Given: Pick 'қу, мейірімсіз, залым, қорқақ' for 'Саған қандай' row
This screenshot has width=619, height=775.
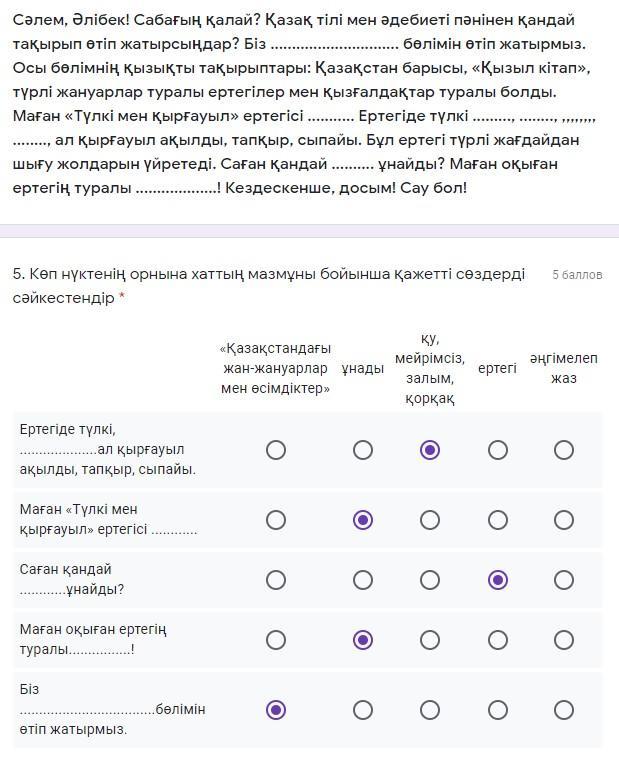Looking at the screenshot, I should tap(430, 580).
